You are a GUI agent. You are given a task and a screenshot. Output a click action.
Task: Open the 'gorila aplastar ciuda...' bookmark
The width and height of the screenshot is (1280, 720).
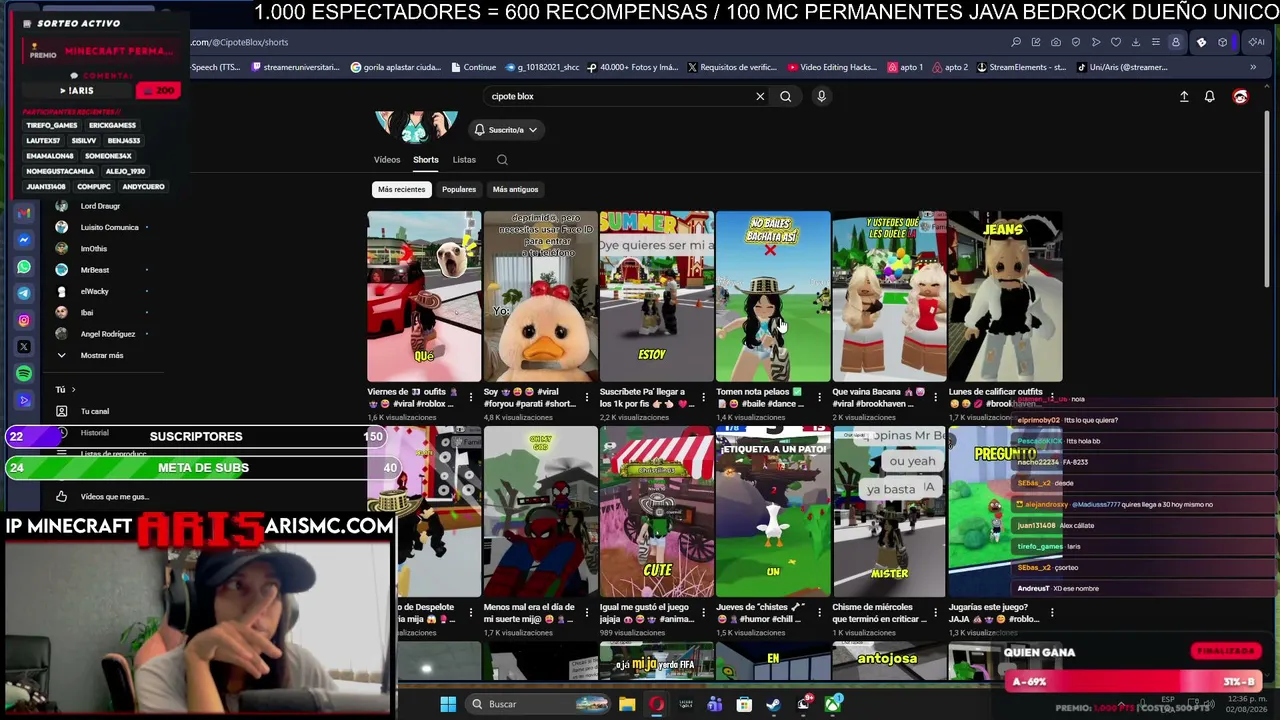(396, 67)
